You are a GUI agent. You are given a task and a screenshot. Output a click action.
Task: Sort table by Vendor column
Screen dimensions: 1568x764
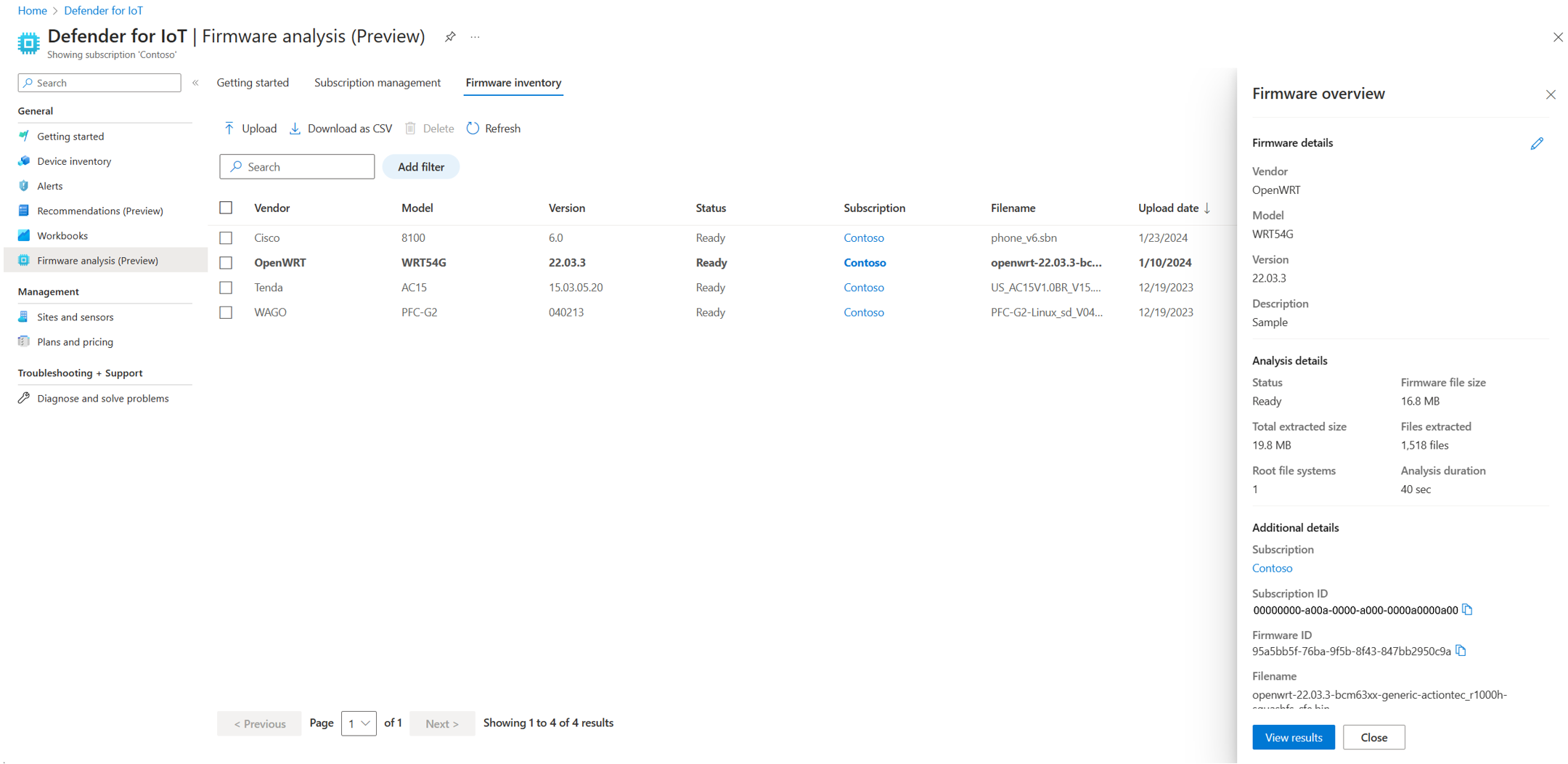pyautogui.click(x=271, y=208)
